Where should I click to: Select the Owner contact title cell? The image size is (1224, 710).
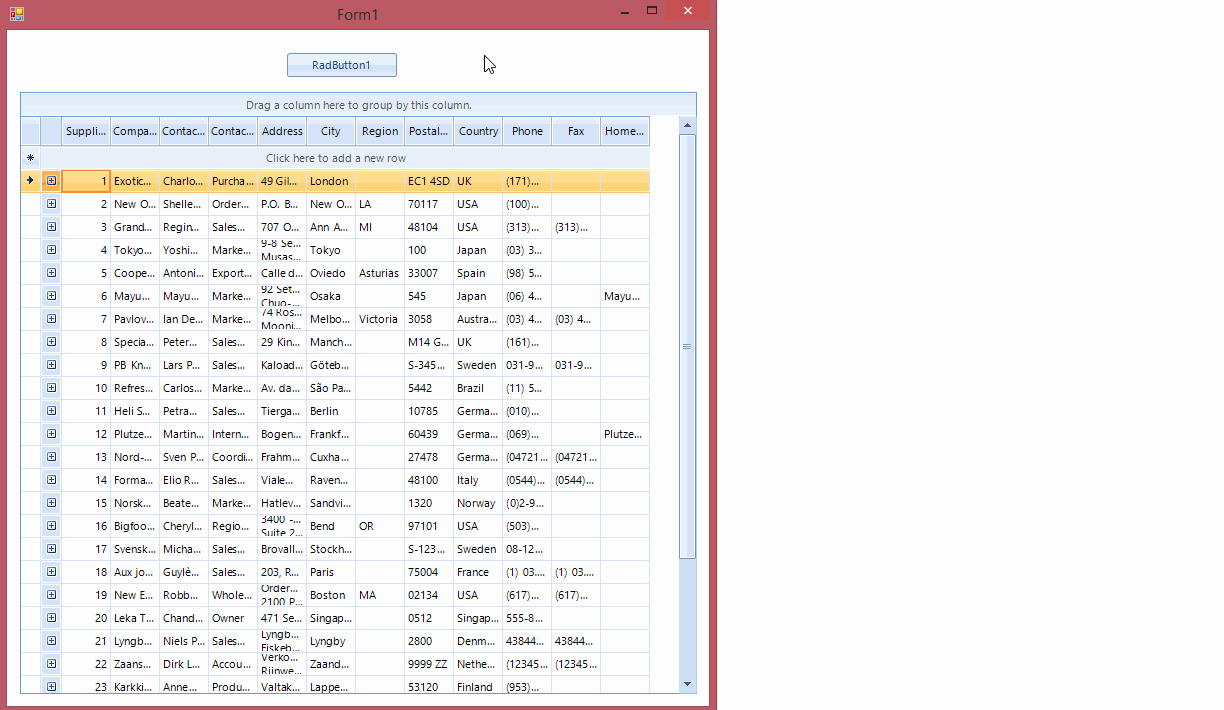point(233,618)
